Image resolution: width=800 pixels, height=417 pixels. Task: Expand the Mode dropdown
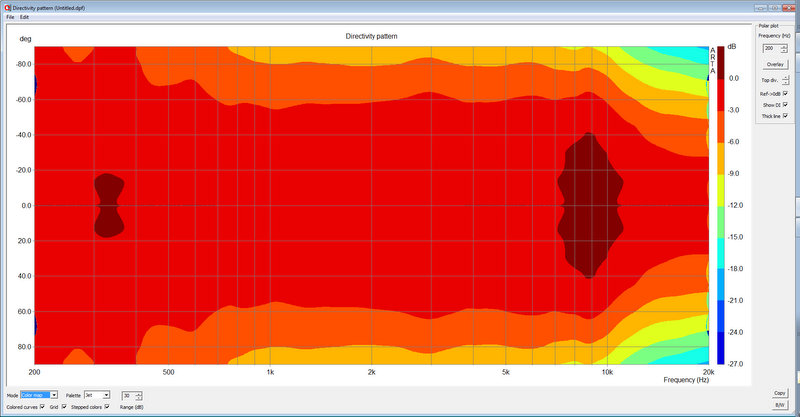point(54,395)
